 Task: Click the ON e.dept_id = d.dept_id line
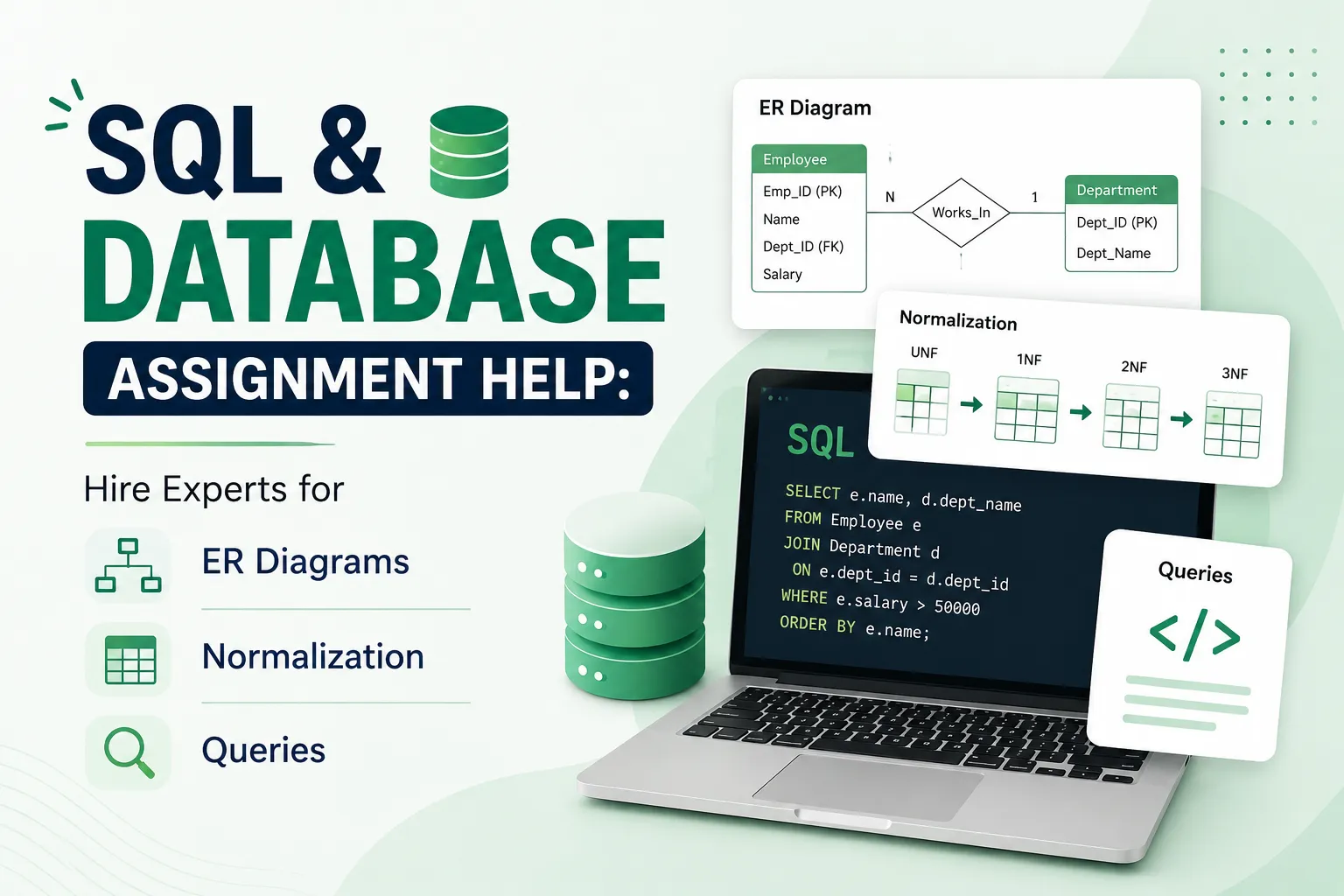(900, 576)
